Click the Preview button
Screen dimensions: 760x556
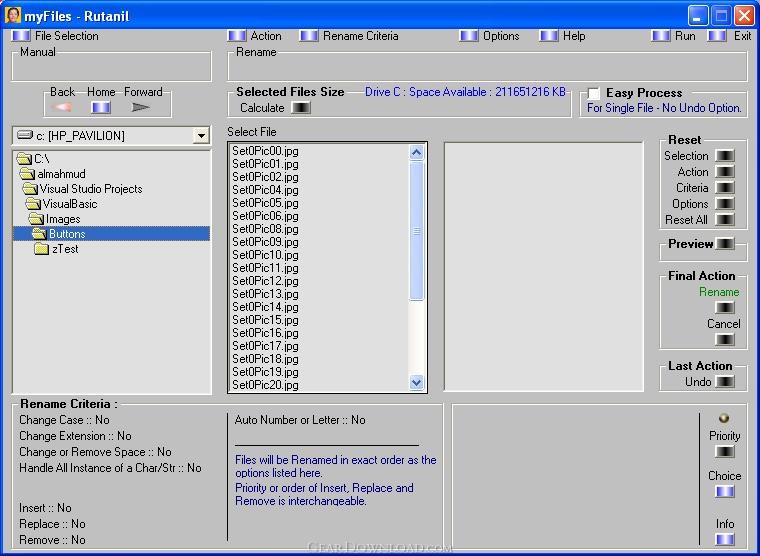pyautogui.click(x=725, y=243)
